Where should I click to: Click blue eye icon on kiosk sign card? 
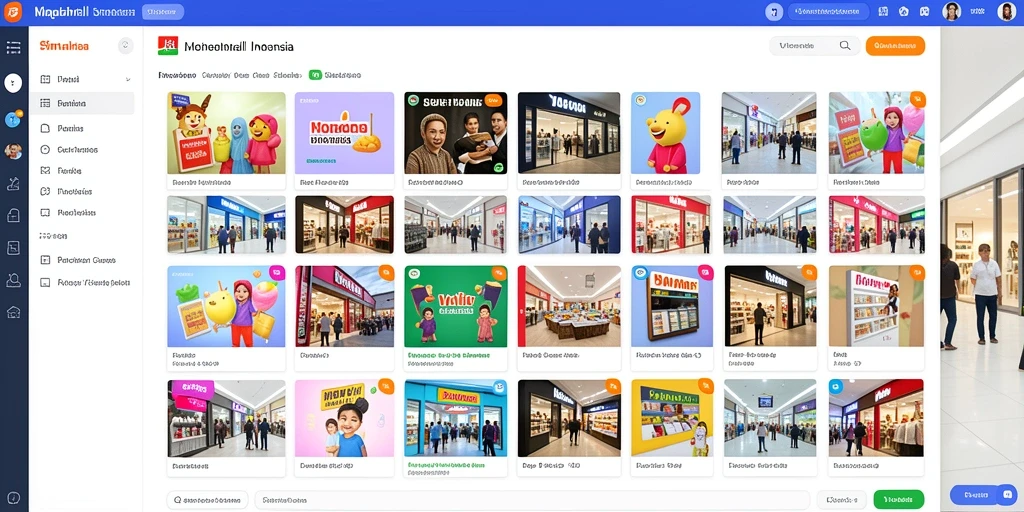pos(640,273)
